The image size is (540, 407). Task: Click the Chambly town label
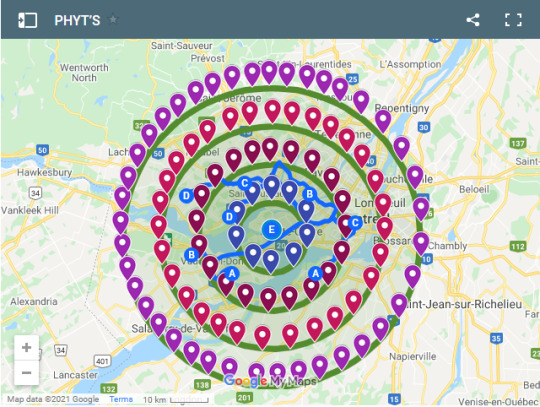pyautogui.click(x=448, y=246)
